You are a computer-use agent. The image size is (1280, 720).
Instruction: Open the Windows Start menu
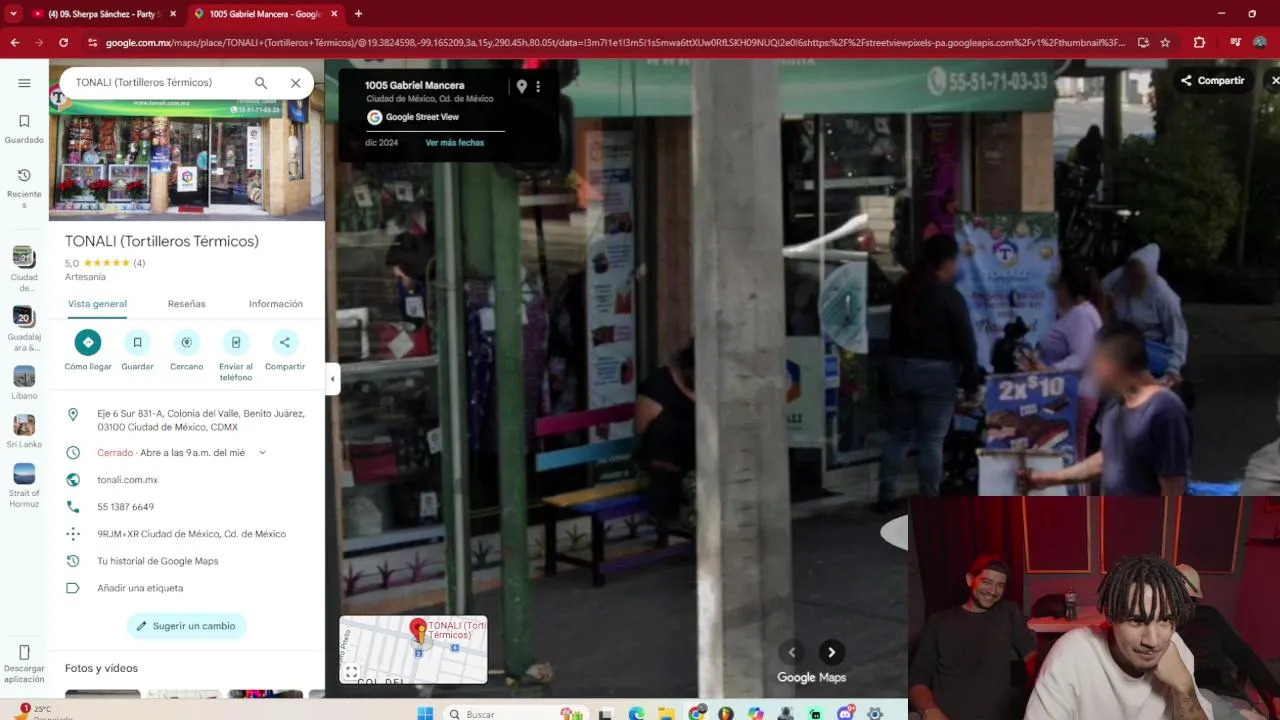(424, 713)
